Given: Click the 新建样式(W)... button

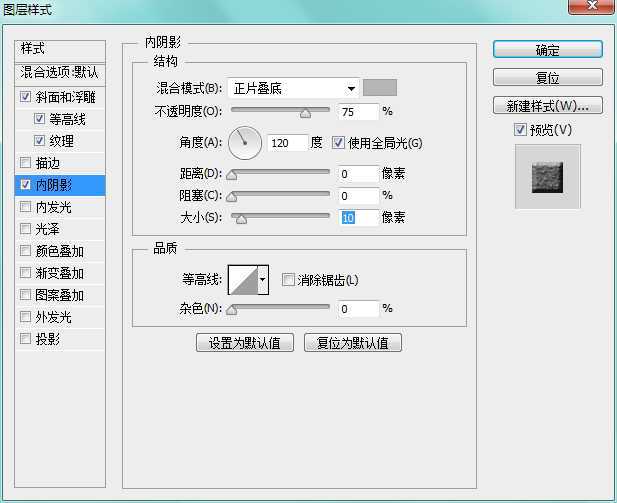Looking at the screenshot, I should (x=547, y=105).
